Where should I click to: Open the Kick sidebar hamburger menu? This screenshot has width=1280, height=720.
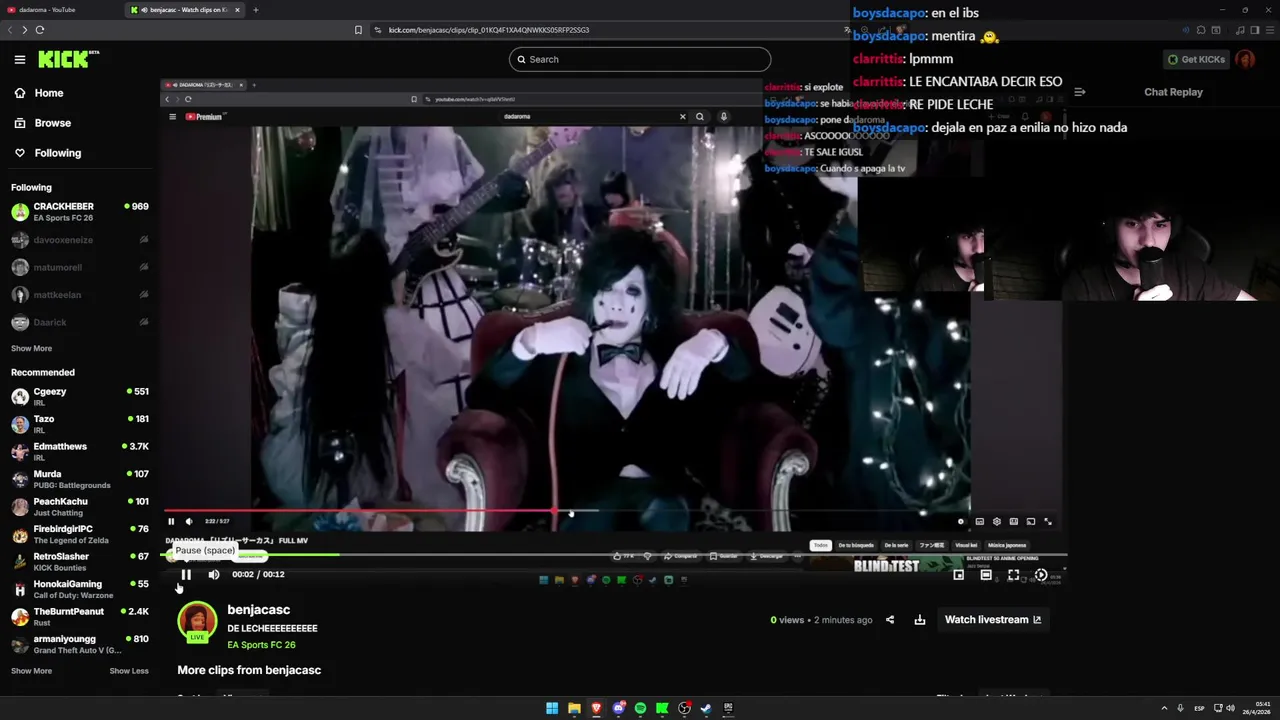point(19,59)
